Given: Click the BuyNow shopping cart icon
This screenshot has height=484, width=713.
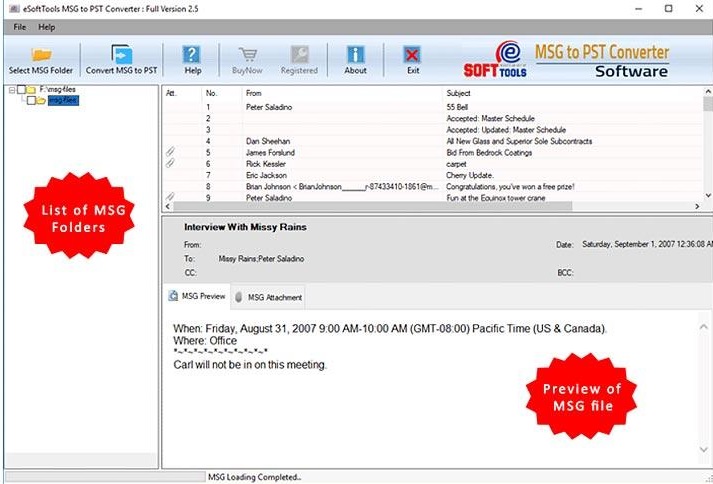Looking at the screenshot, I should (247, 55).
